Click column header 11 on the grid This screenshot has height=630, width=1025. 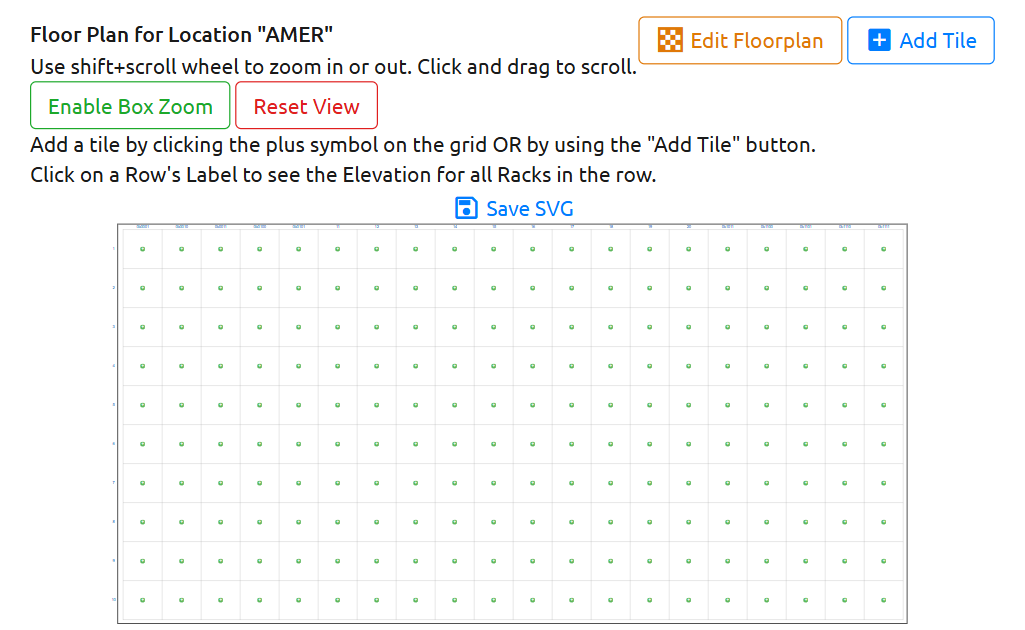point(338,227)
